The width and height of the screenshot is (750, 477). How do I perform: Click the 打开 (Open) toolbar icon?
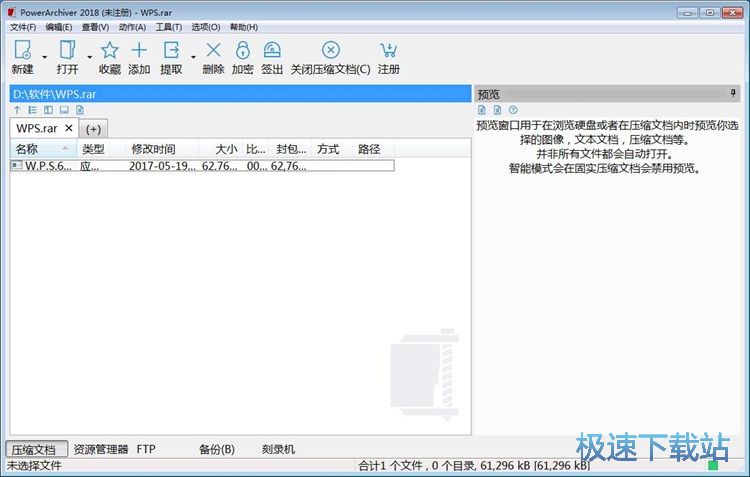click(x=67, y=50)
